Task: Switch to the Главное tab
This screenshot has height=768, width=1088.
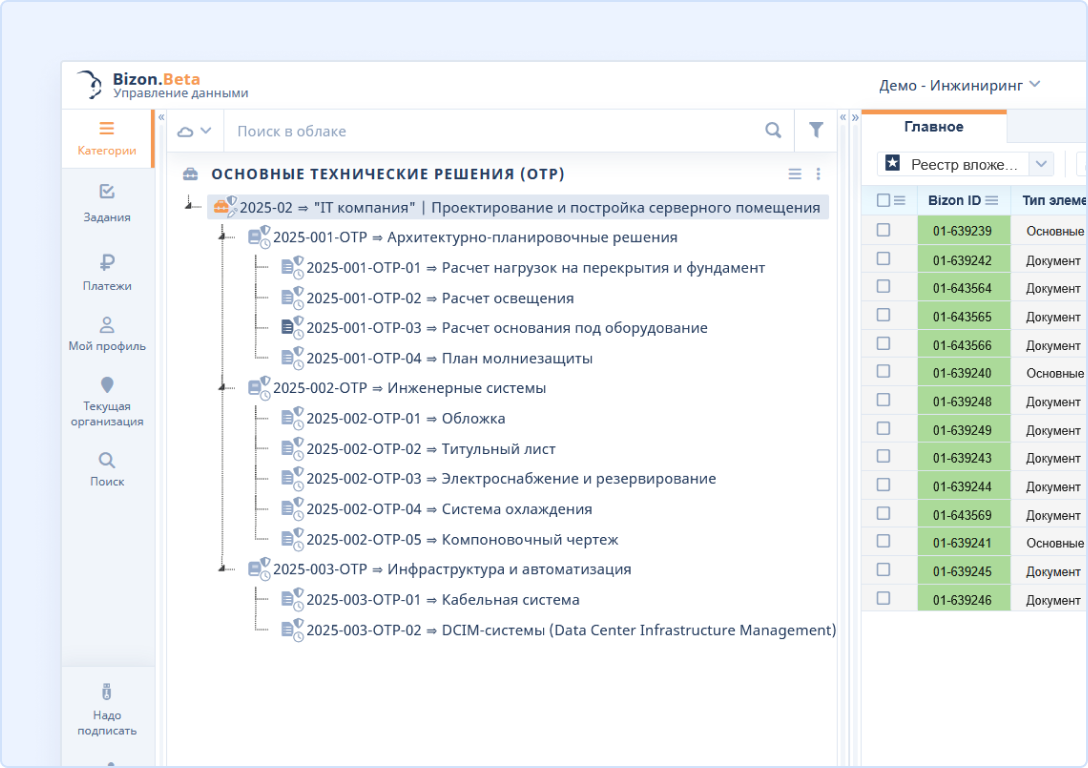Action: [933, 127]
